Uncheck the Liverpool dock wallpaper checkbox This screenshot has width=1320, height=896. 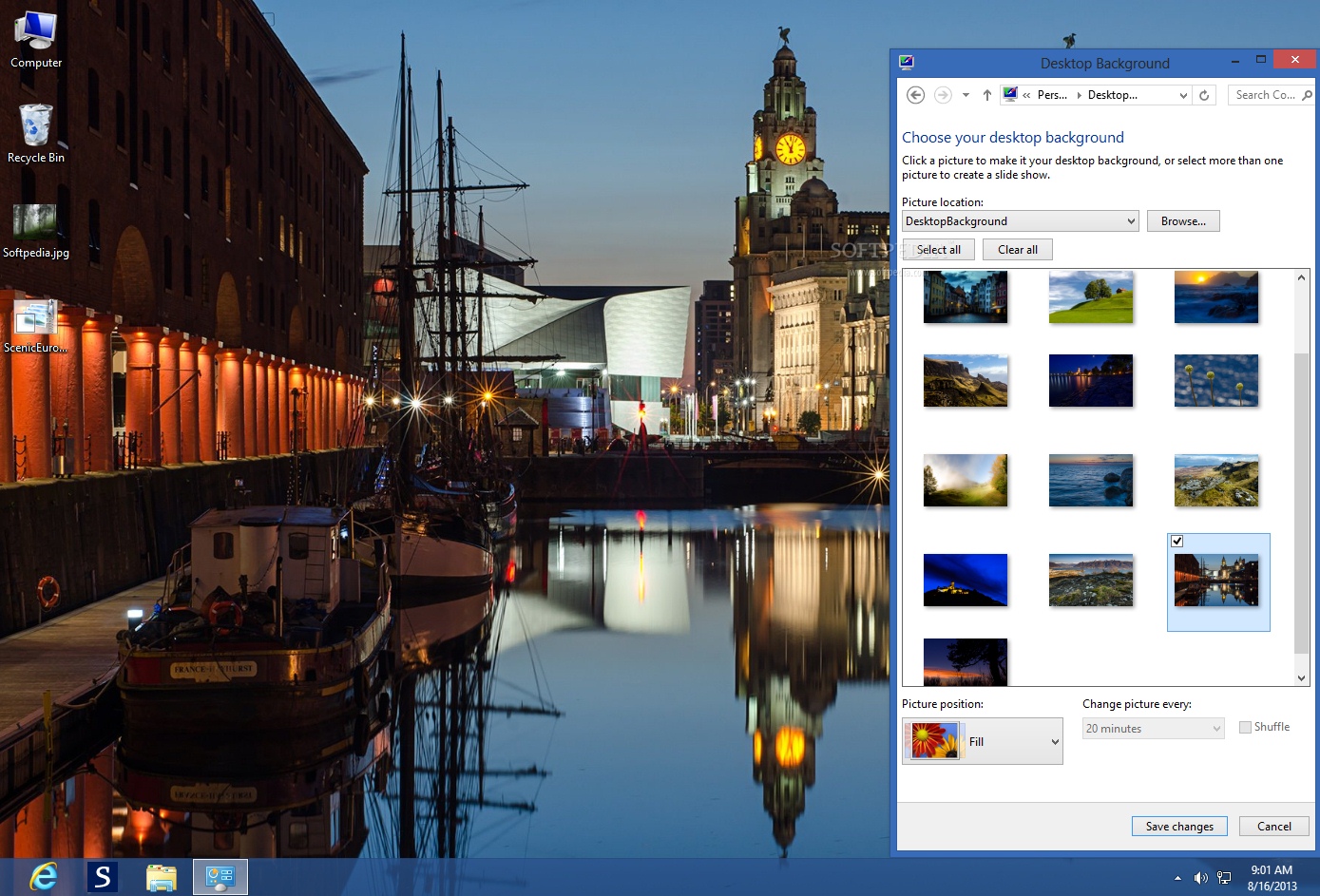[1177, 541]
